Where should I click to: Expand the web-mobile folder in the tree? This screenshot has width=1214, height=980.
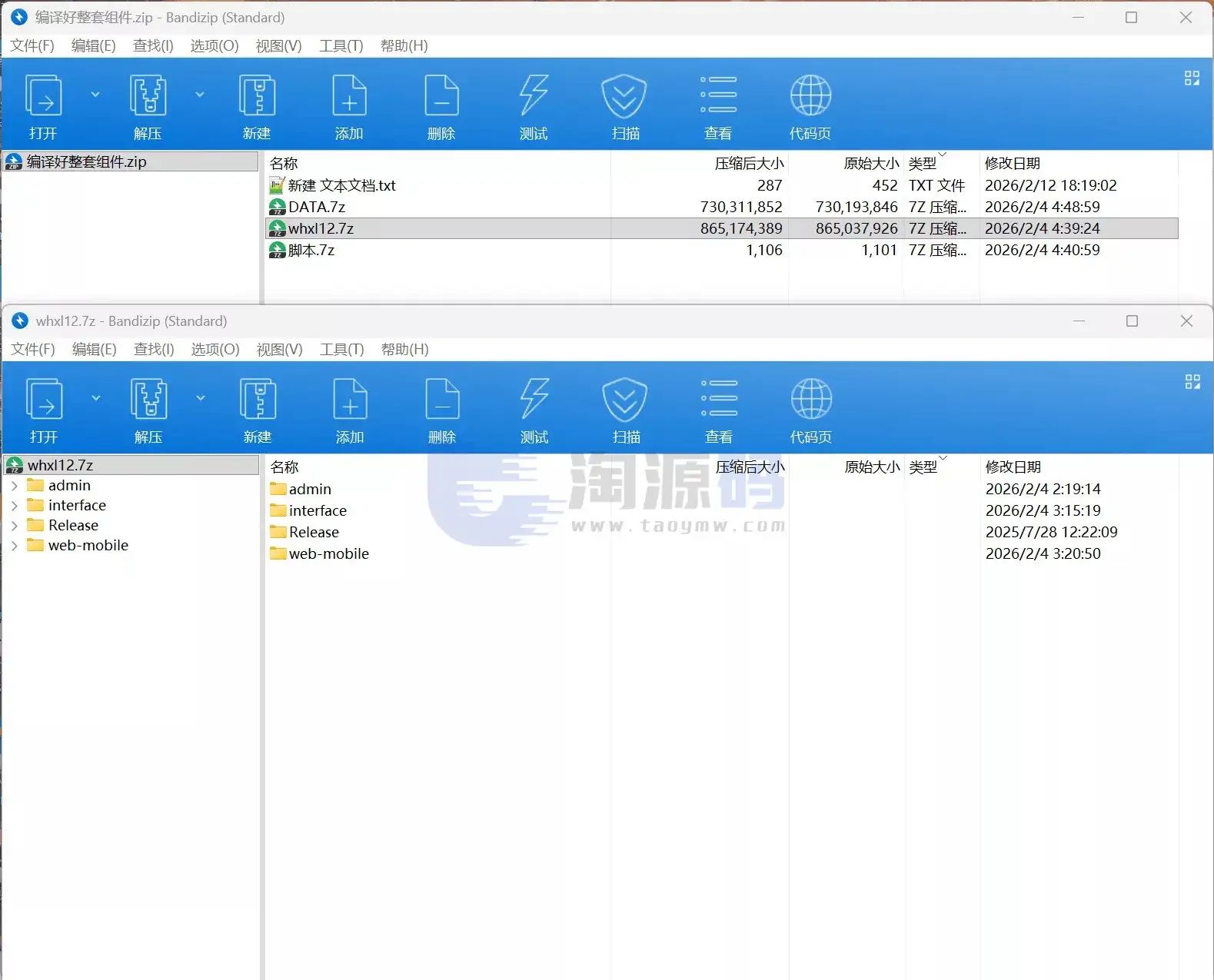click(14, 546)
